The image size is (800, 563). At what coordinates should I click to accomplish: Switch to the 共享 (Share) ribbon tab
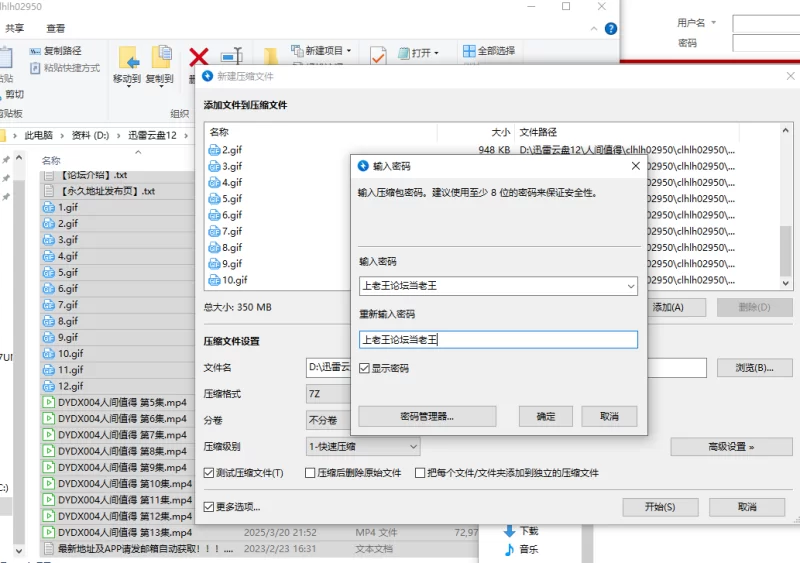click(x=15, y=28)
